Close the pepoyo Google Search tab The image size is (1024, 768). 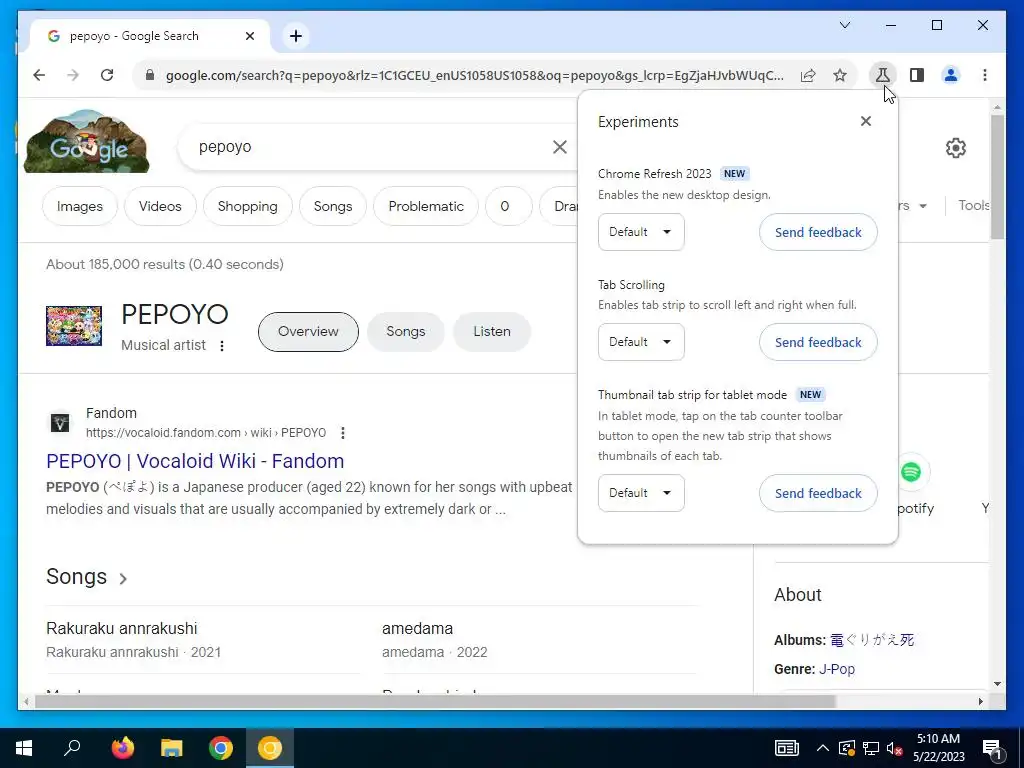pos(249,36)
